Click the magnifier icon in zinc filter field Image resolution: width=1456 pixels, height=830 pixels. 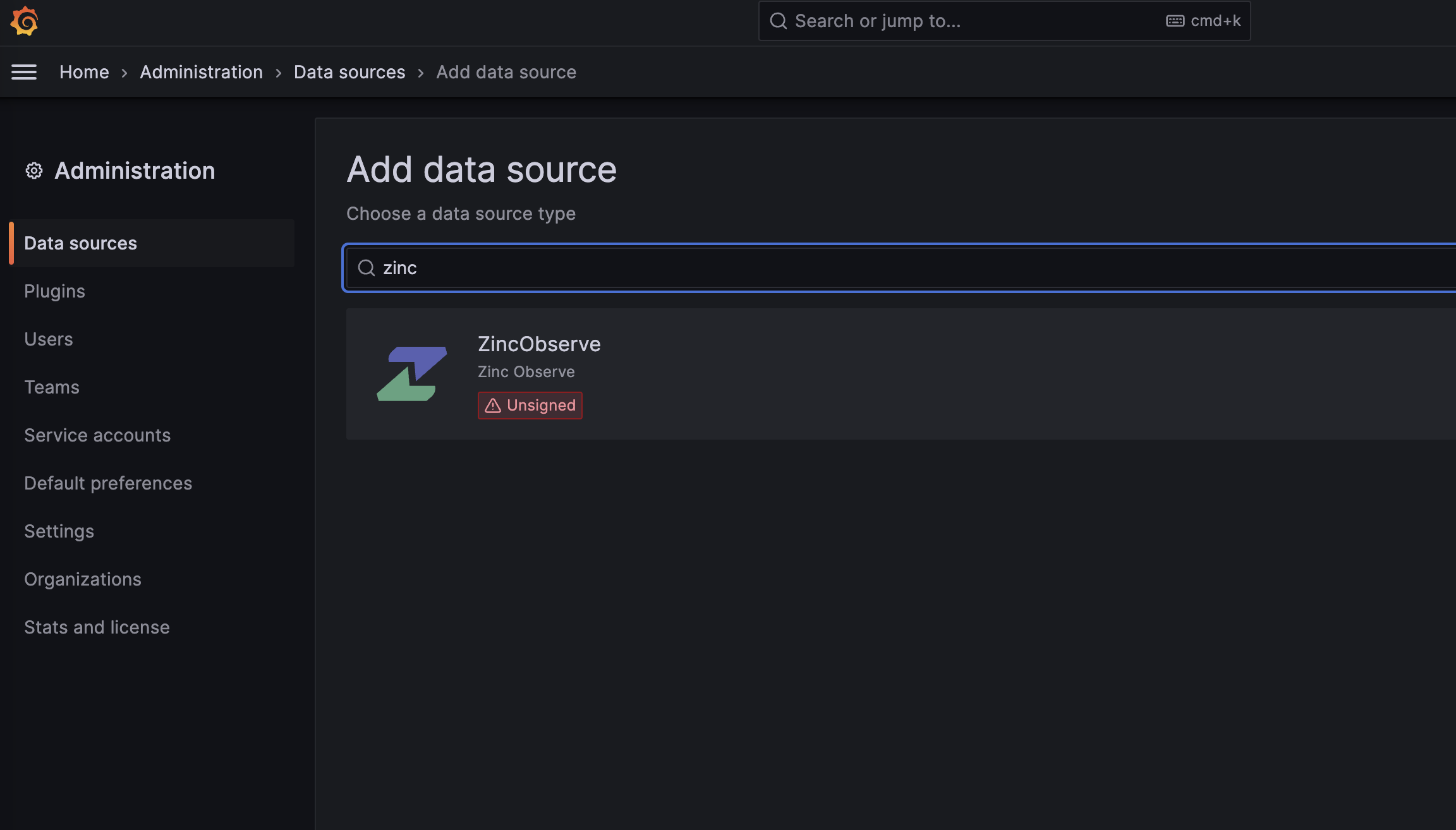(367, 268)
